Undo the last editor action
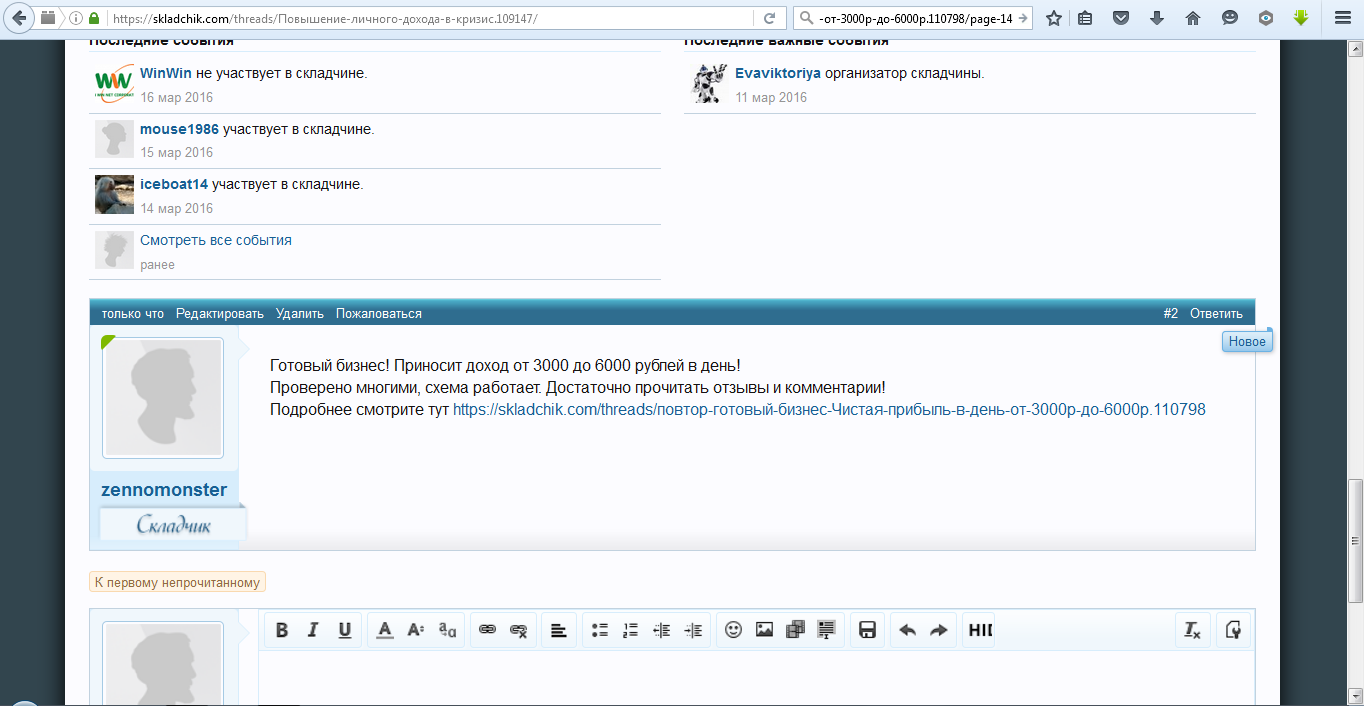 [907, 630]
